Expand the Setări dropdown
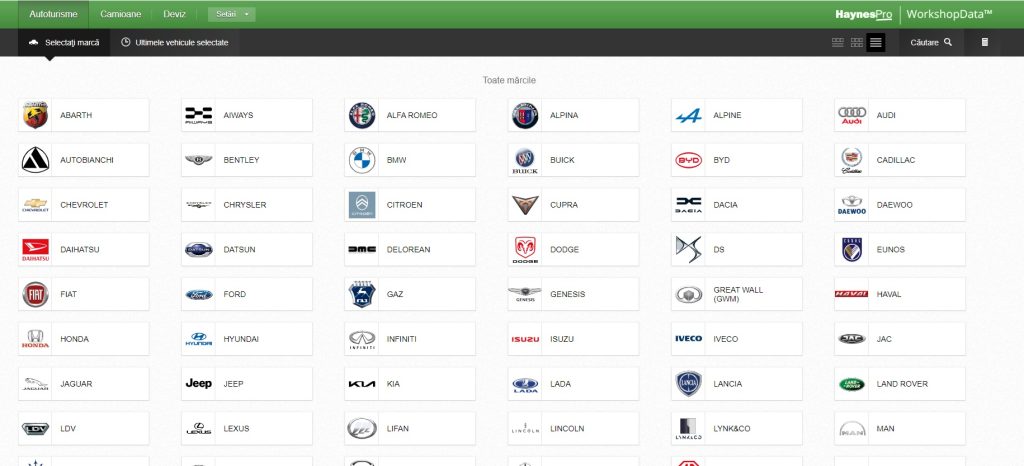Viewport: 1024px width, 466px height. (231, 14)
